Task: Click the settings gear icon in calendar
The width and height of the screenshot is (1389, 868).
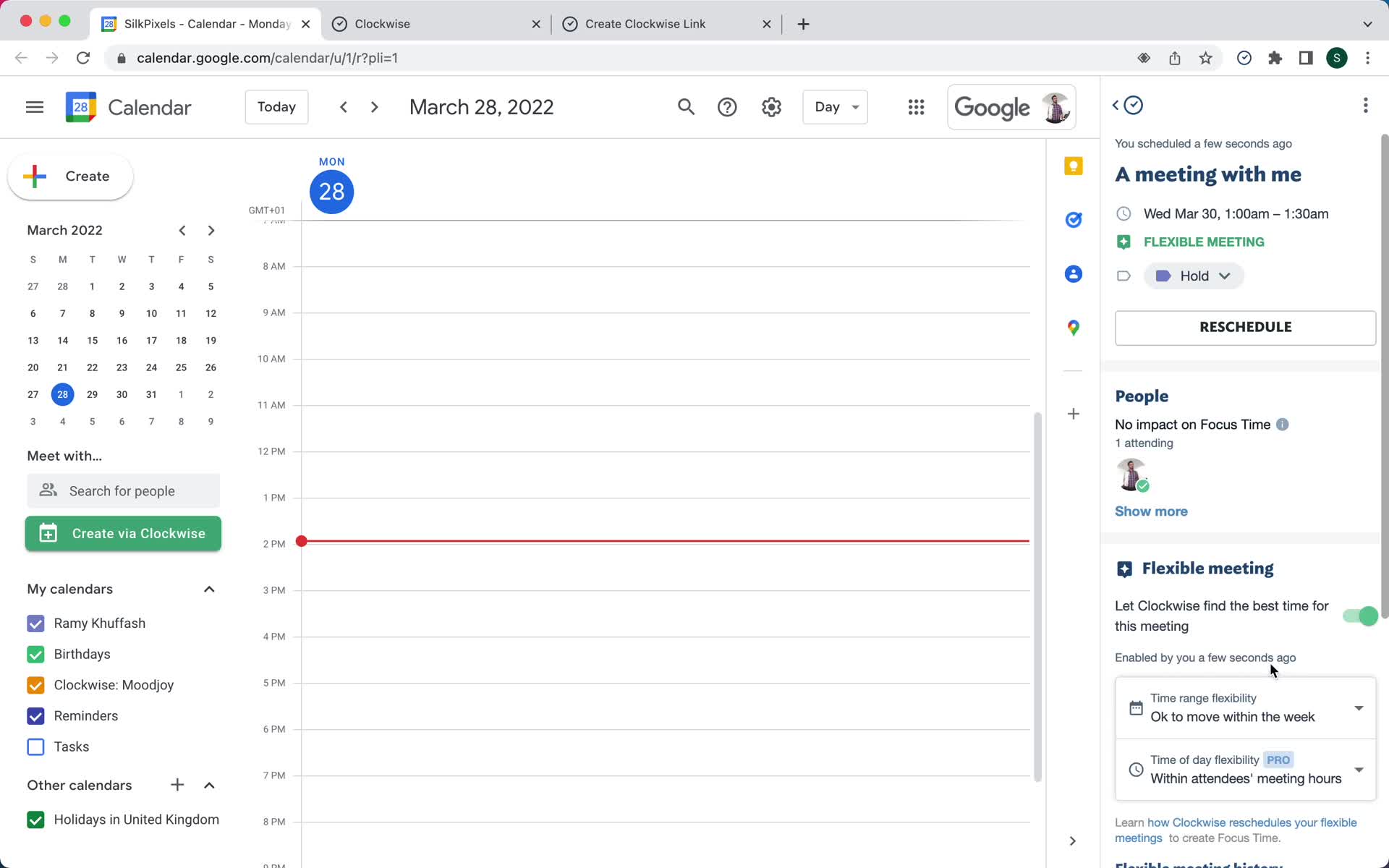Action: tap(771, 107)
